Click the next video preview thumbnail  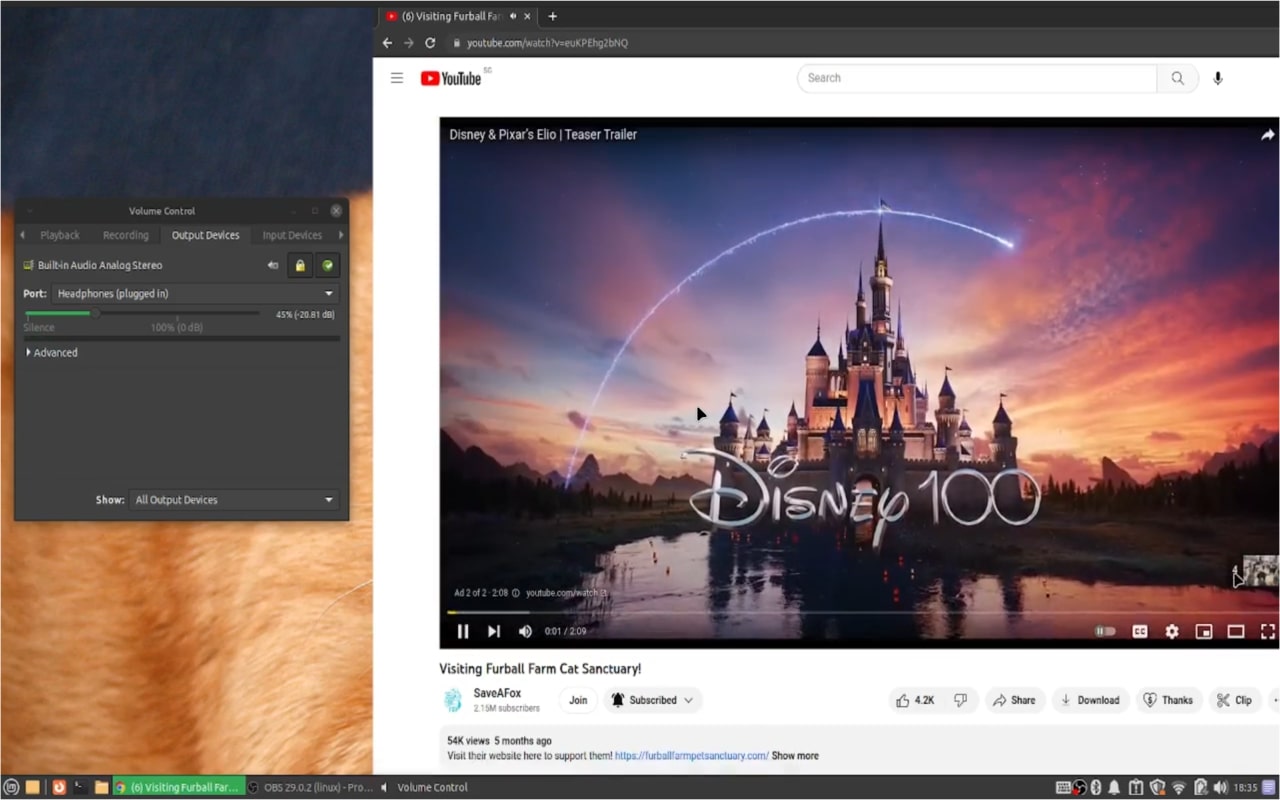coord(1260,571)
